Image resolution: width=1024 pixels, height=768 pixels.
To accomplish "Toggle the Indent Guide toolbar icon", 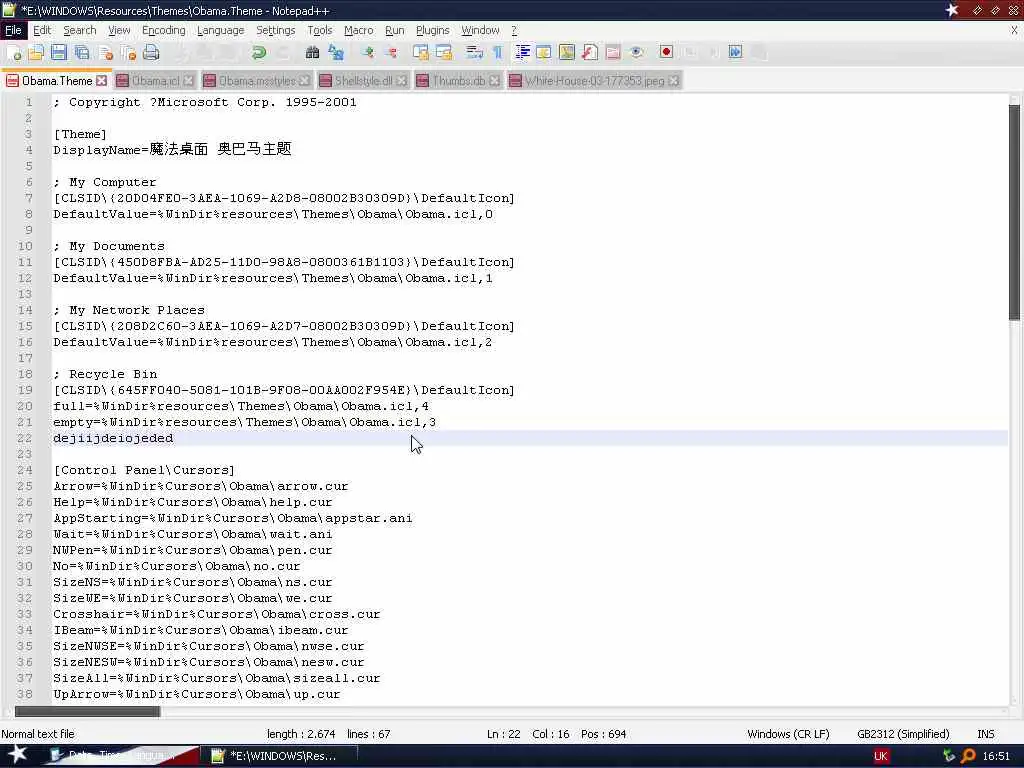I will pos(522,53).
